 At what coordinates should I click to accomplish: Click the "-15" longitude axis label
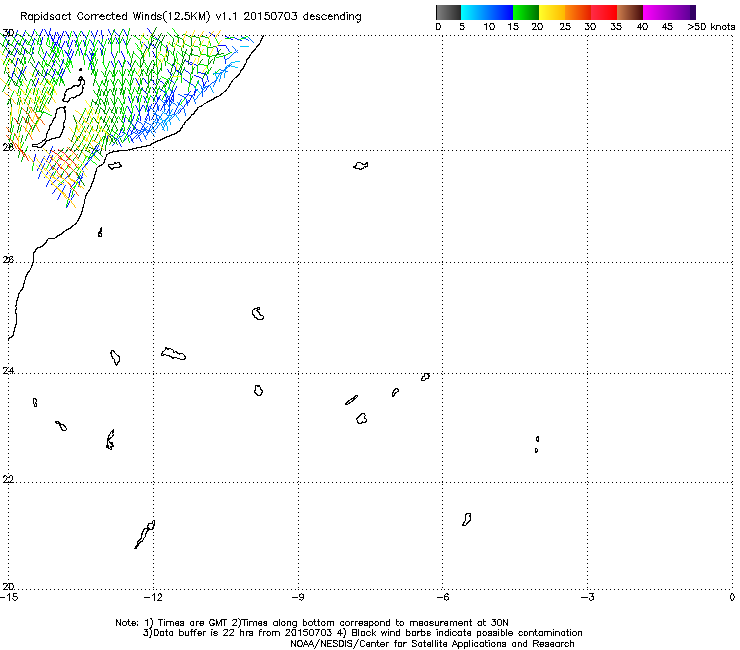tap(9, 598)
